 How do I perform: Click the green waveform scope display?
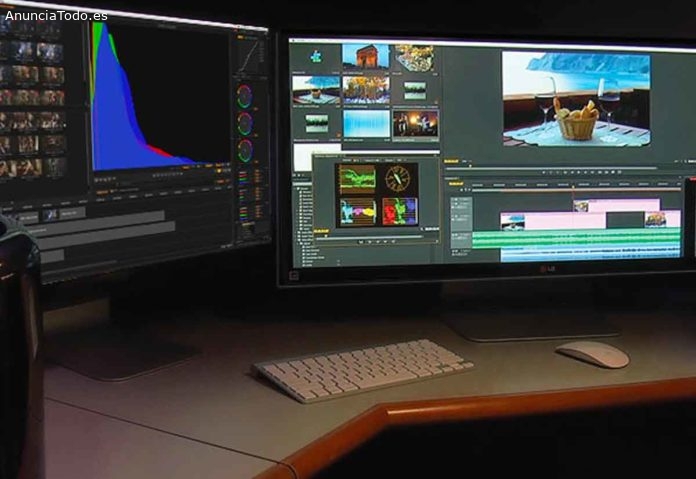357,179
